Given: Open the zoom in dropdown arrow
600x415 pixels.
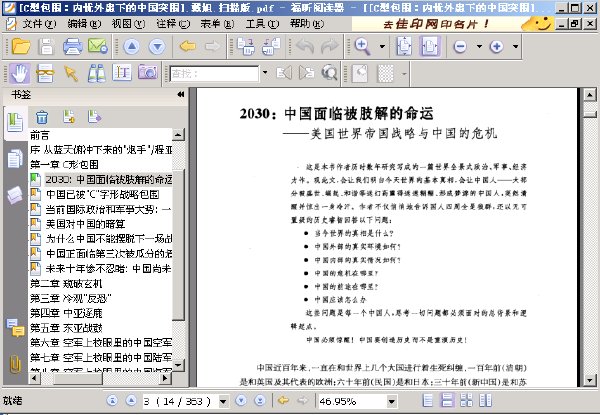Looking at the screenshot, I should (x=515, y=47).
